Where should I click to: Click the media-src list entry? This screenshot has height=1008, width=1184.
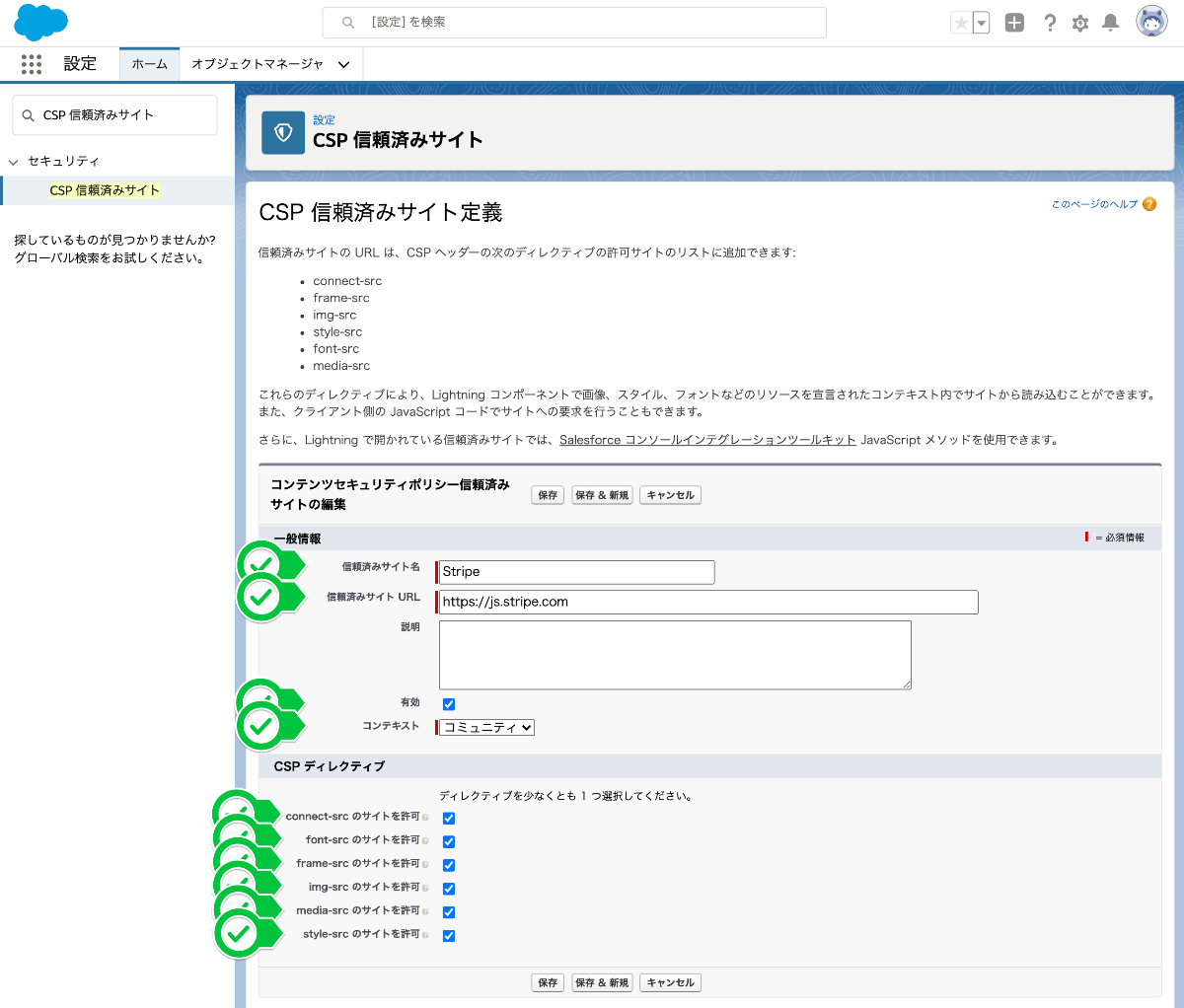click(x=341, y=366)
